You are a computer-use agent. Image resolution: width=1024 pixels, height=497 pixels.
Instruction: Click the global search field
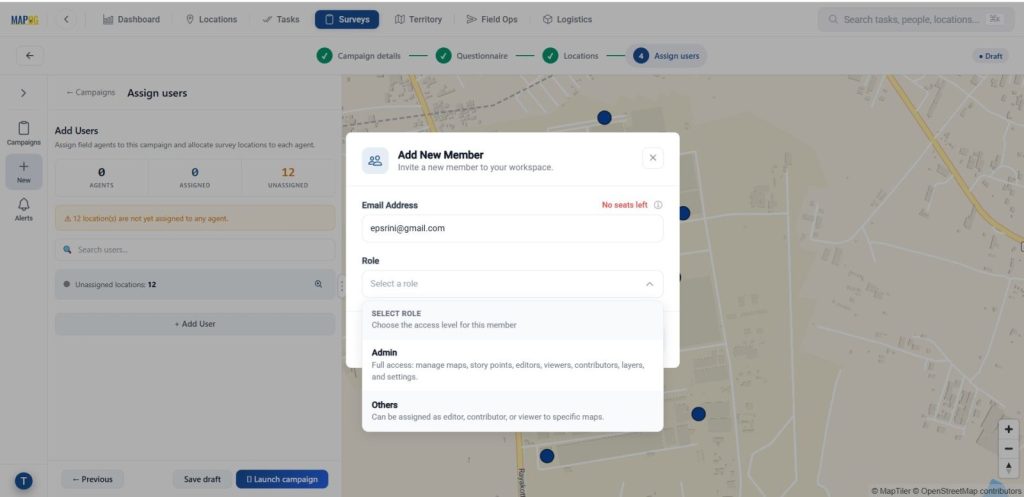(914, 20)
